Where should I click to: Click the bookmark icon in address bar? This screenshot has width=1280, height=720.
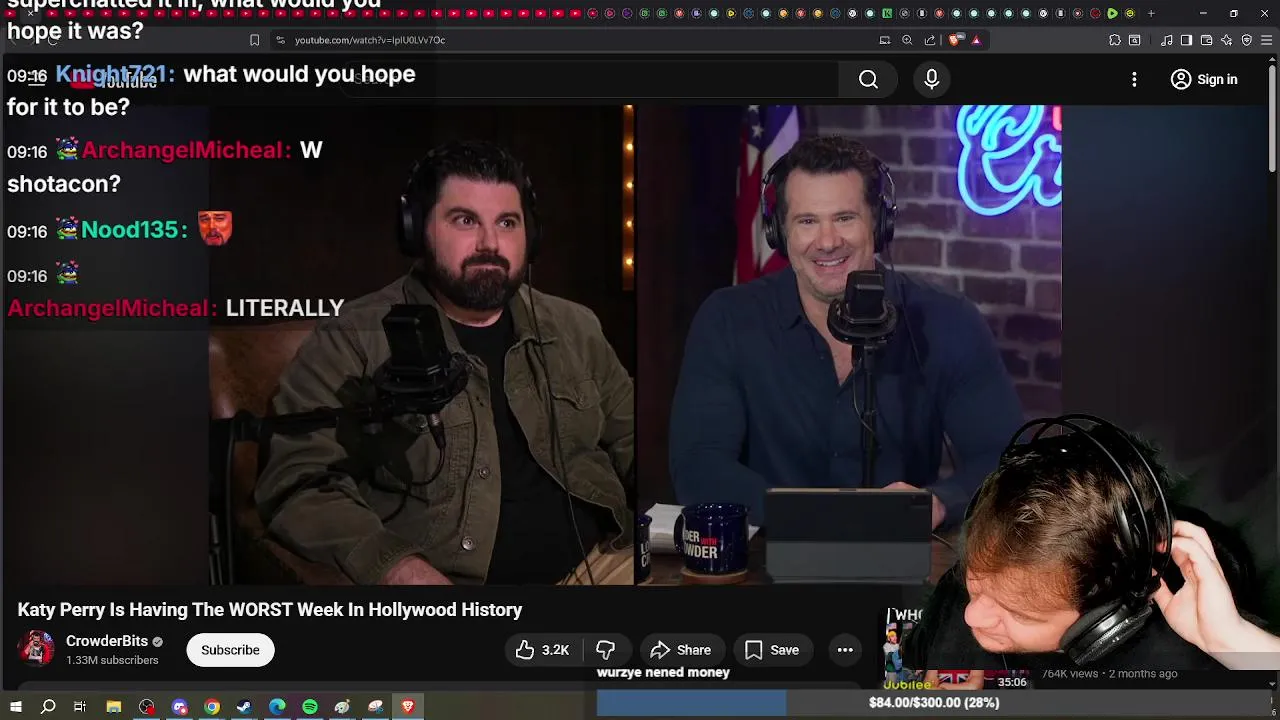254,40
